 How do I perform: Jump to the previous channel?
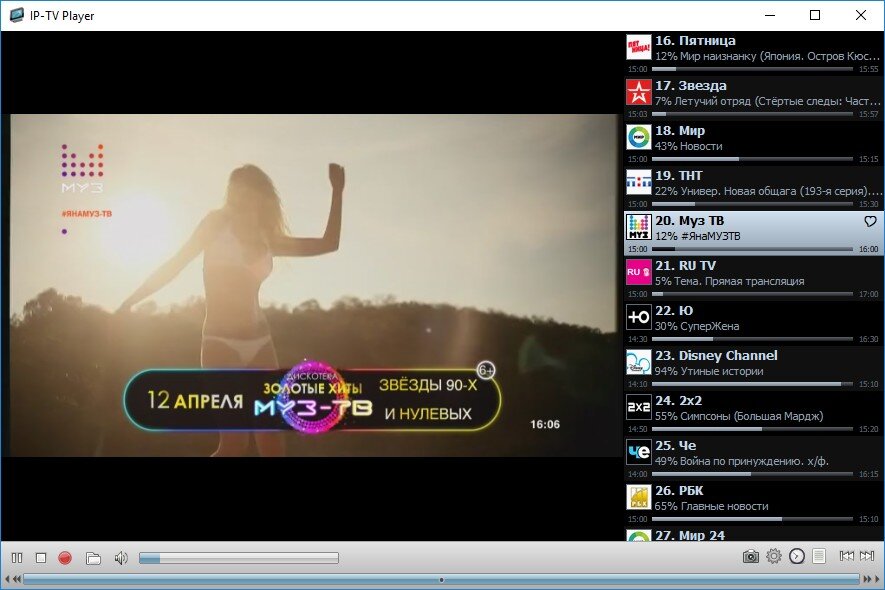846,556
